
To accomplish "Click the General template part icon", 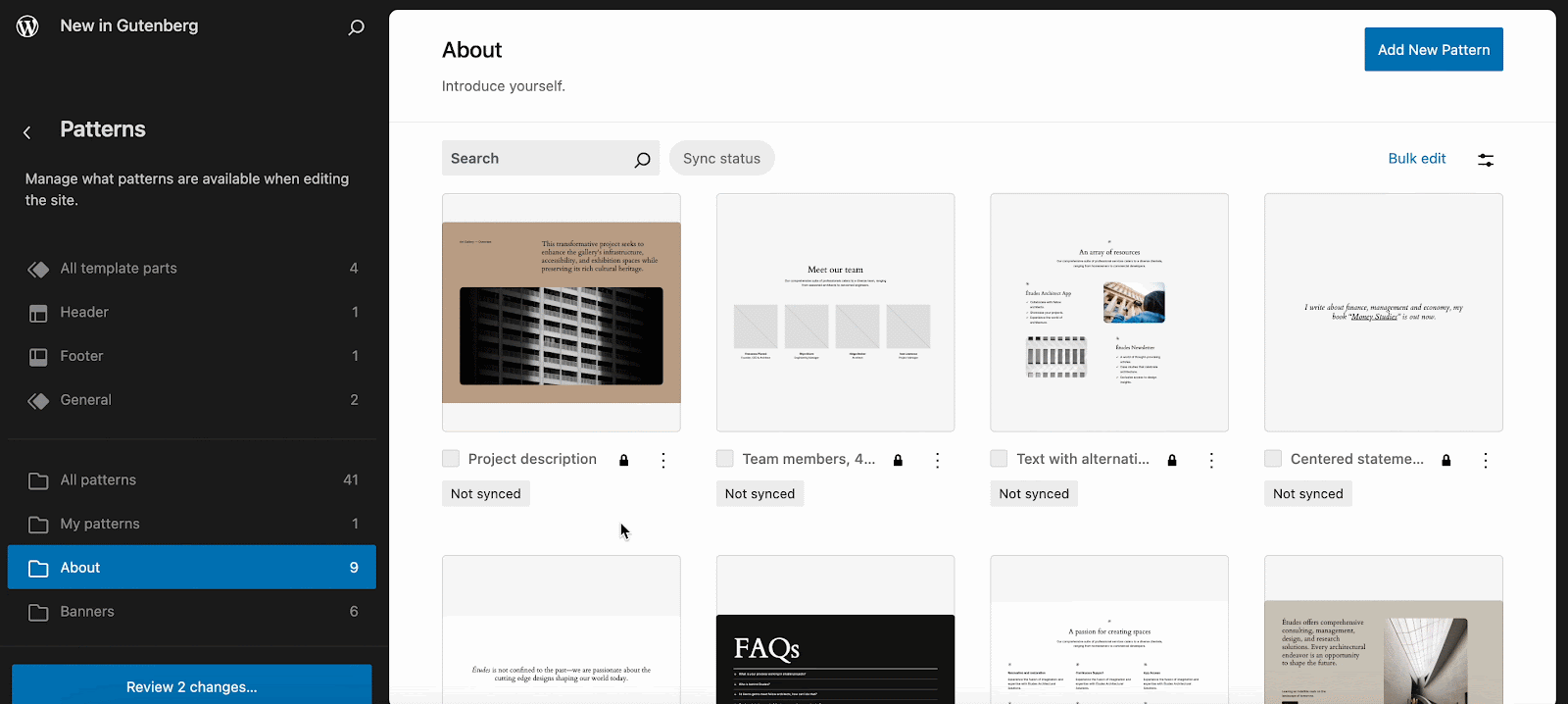I will pyautogui.click(x=38, y=400).
